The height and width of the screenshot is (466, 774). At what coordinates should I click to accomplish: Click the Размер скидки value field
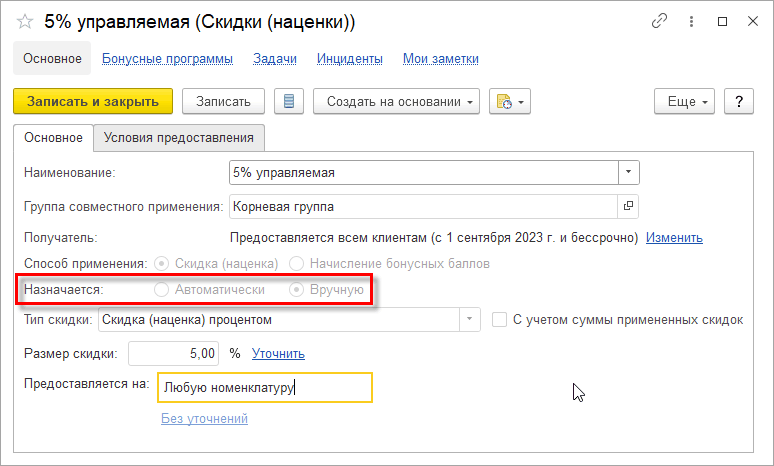point(175,353)
